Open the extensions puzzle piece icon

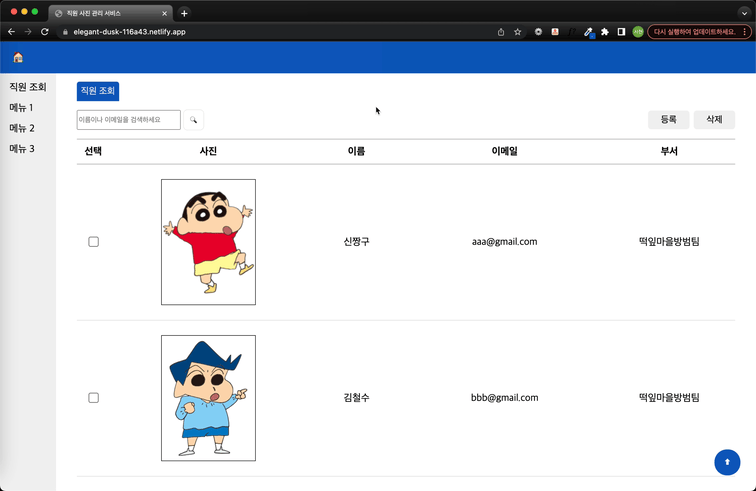[605, 32]
